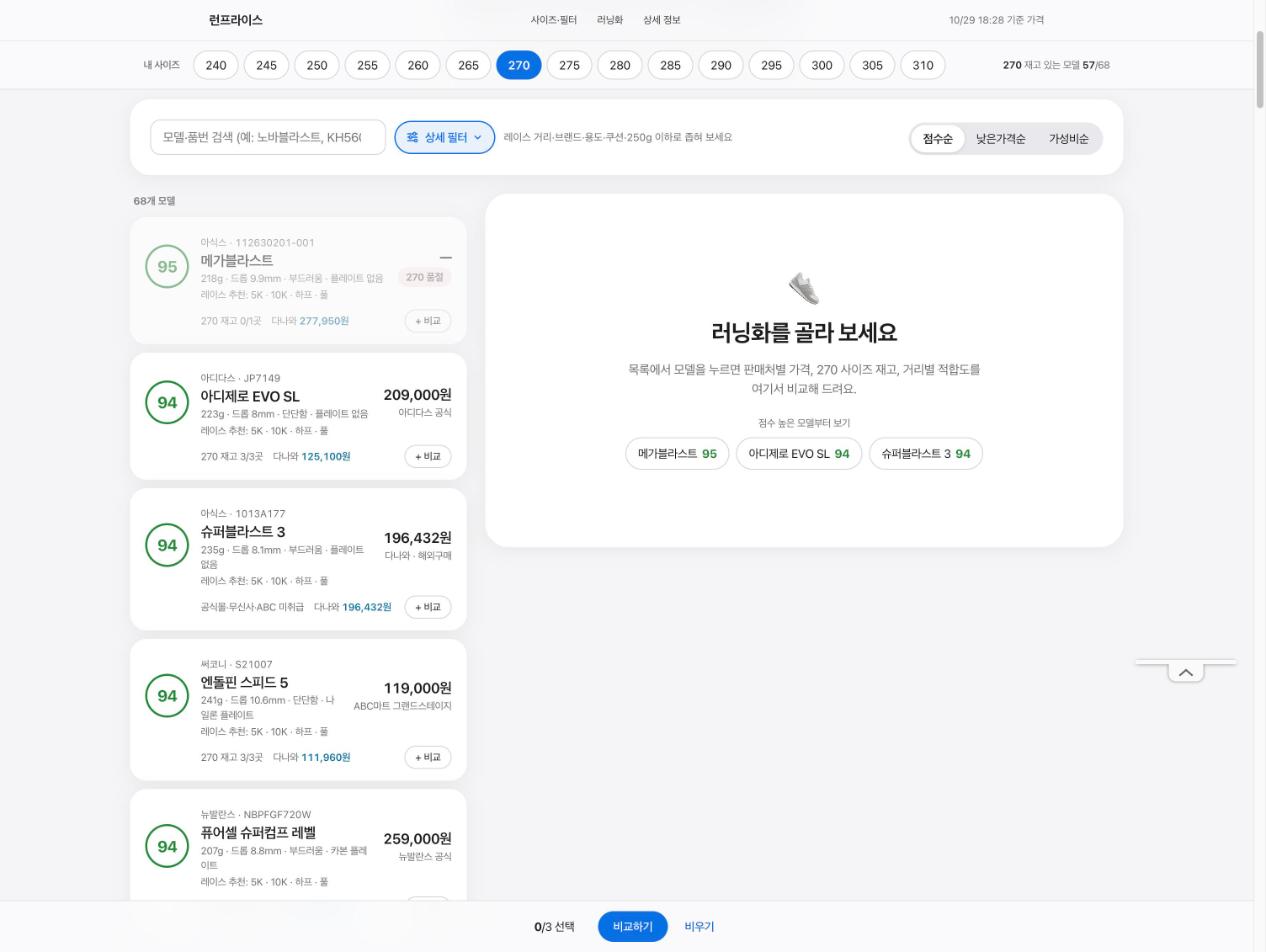Click the 다나와 111,960원 price link

312,758
